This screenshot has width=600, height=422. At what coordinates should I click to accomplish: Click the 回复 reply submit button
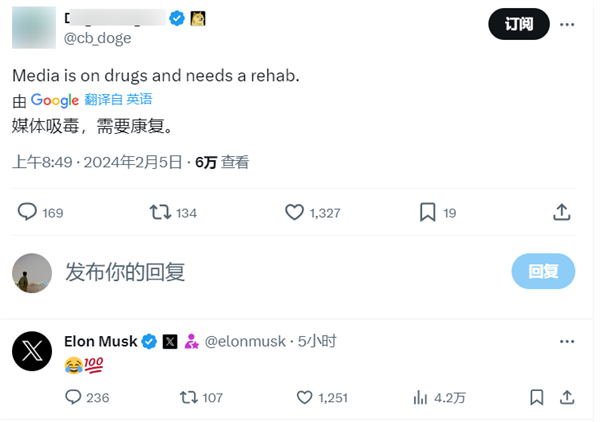point(543,271)
